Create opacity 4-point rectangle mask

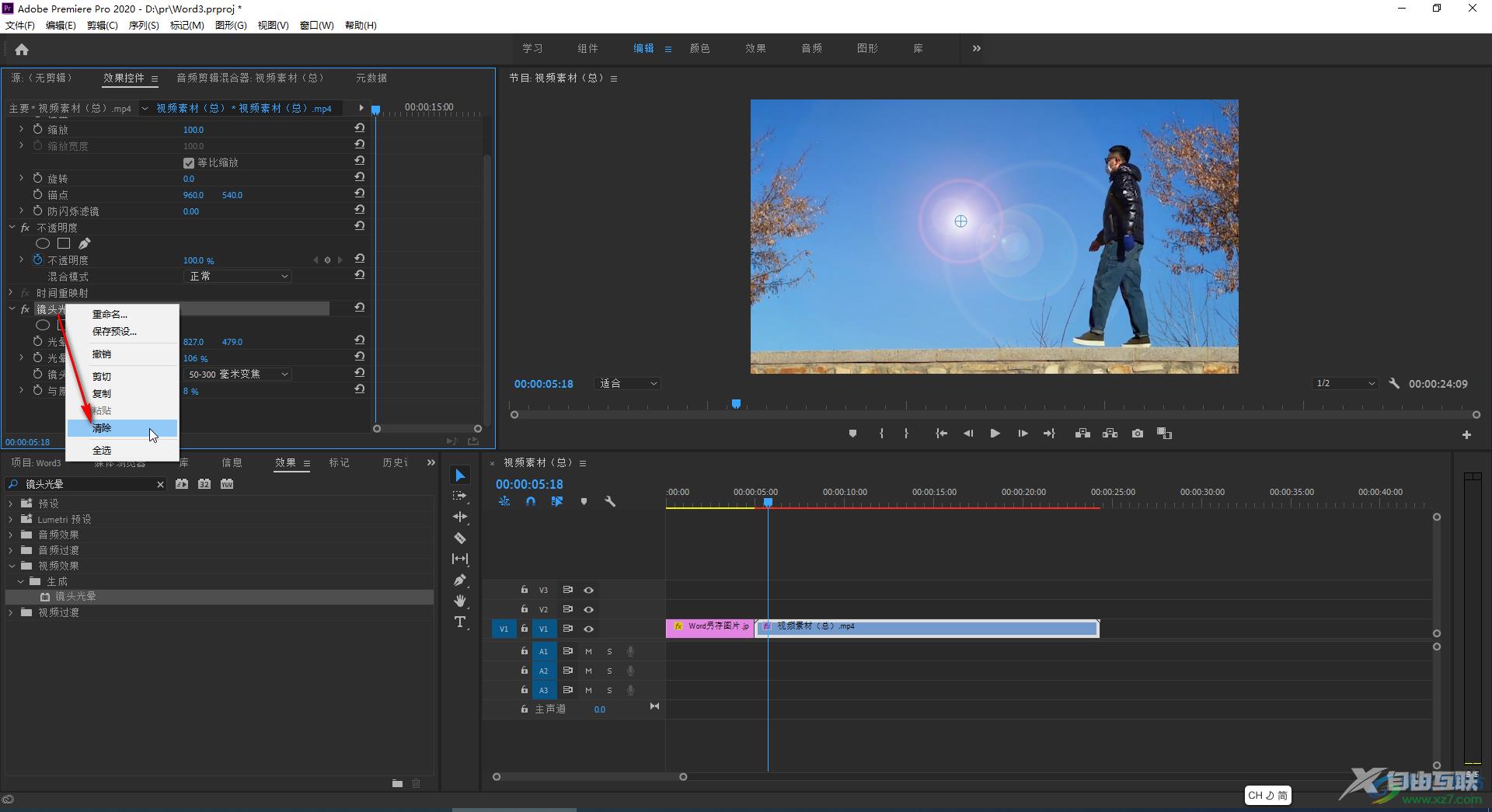tap(64, 243)
